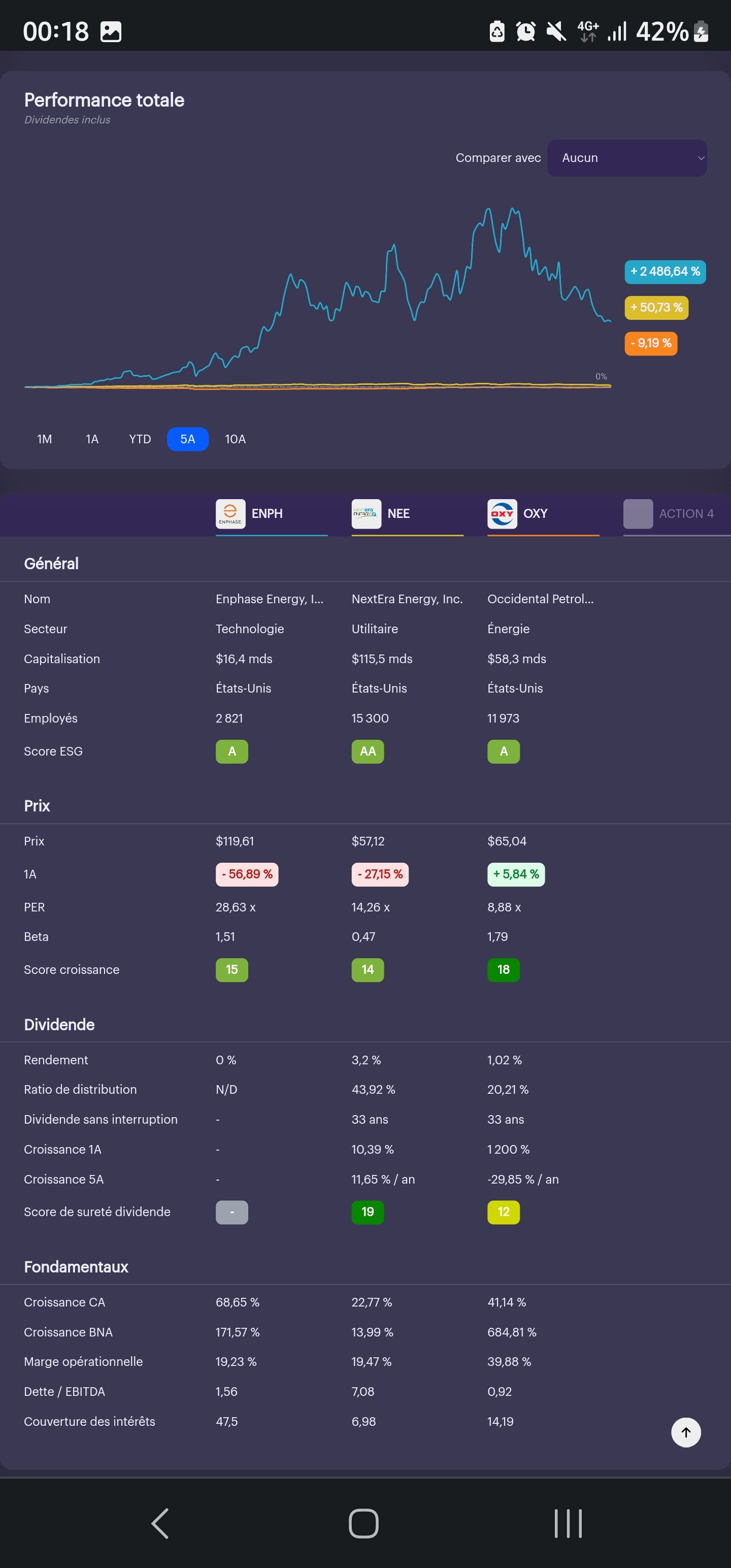Select the 1M time range
This screenshot has width=731, height=1568.
[x=45, y=439]
